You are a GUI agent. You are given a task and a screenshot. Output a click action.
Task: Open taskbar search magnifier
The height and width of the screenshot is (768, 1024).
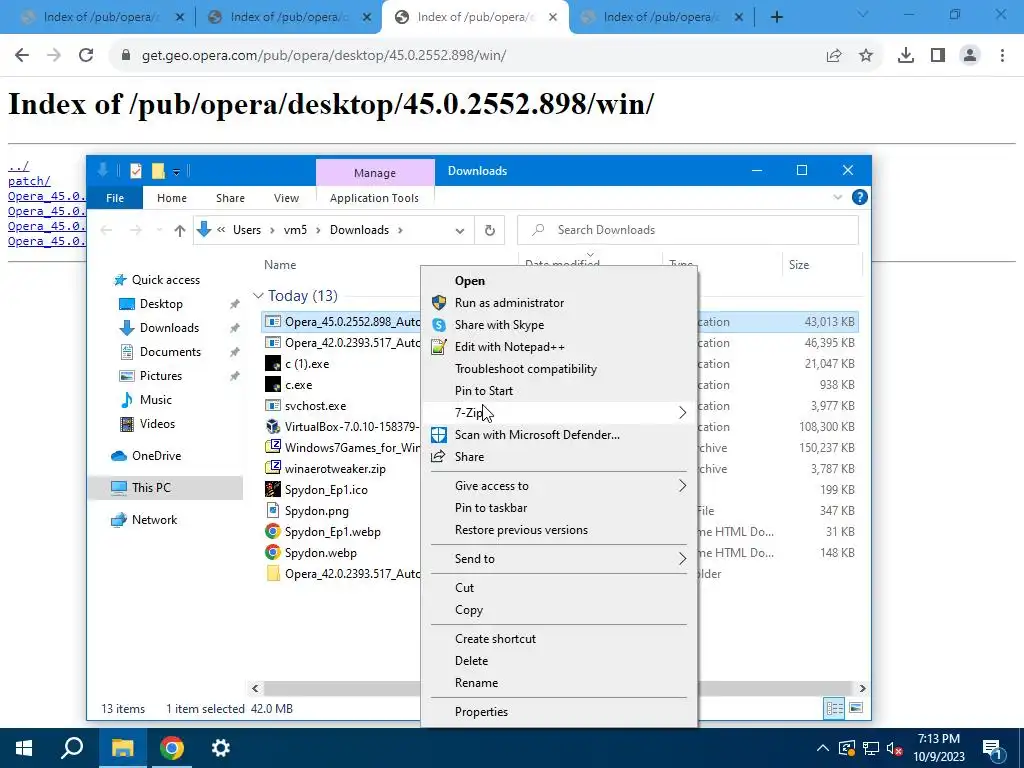[x=72, y=748]
